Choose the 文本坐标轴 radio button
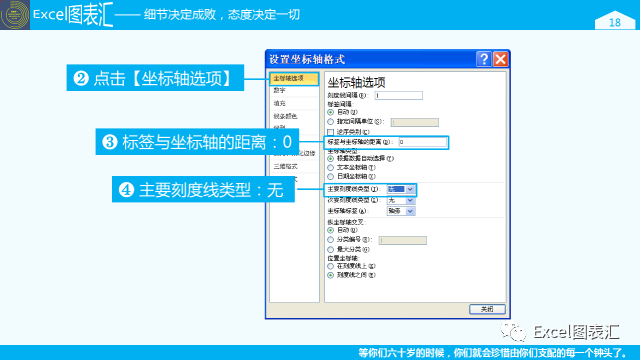Image resolution: width=640 pixels, height=360 pixels. tap(331, 168)
